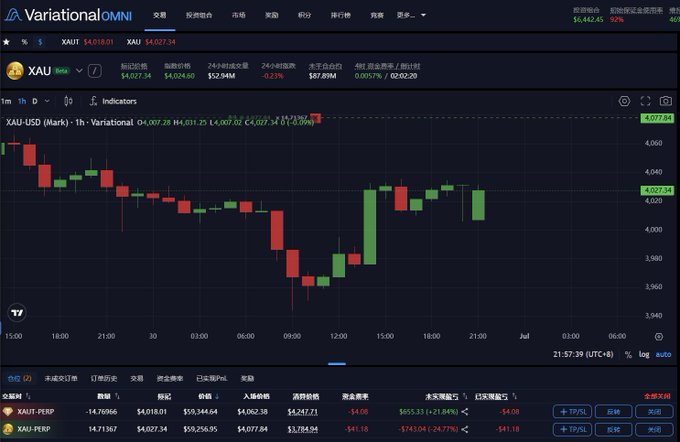Screen dimensions: 680x442
Task: Select the 1h chart interval
Action: point(22,101)
